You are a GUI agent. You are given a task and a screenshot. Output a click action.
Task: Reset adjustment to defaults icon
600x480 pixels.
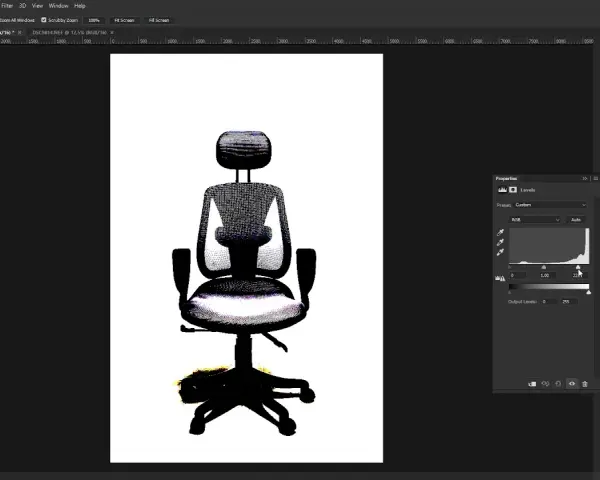tap(558, 384)
